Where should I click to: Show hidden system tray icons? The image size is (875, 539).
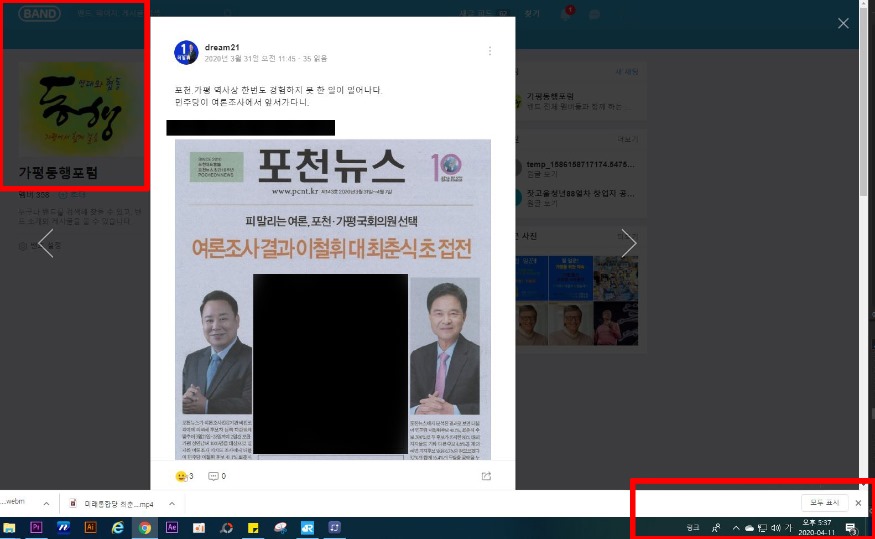tap(735, 528)
